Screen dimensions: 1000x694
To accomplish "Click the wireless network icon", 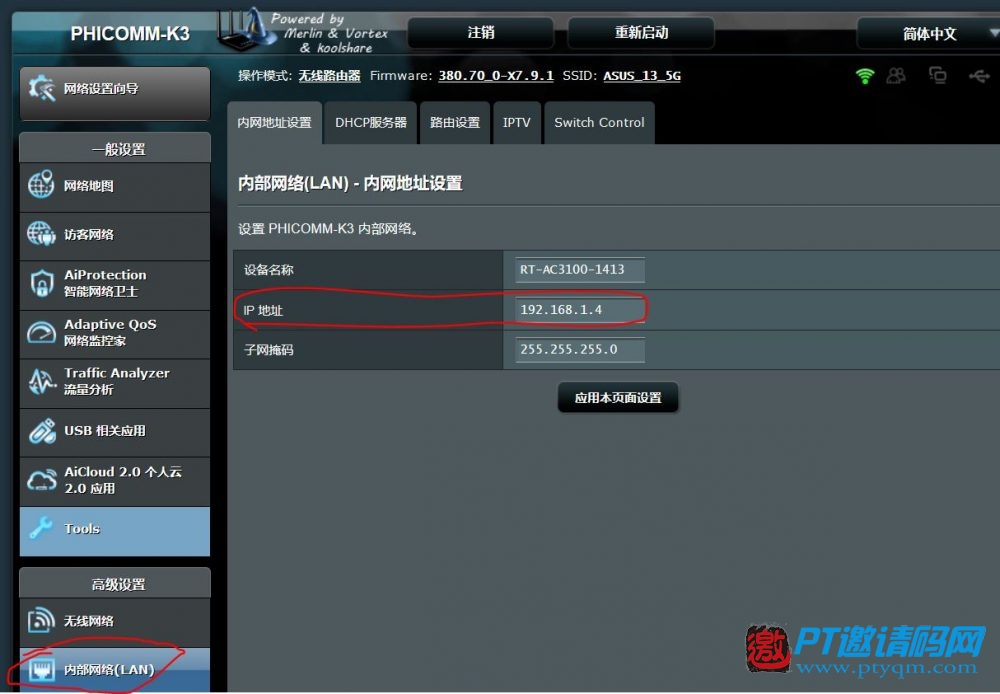I will point(41,620).
